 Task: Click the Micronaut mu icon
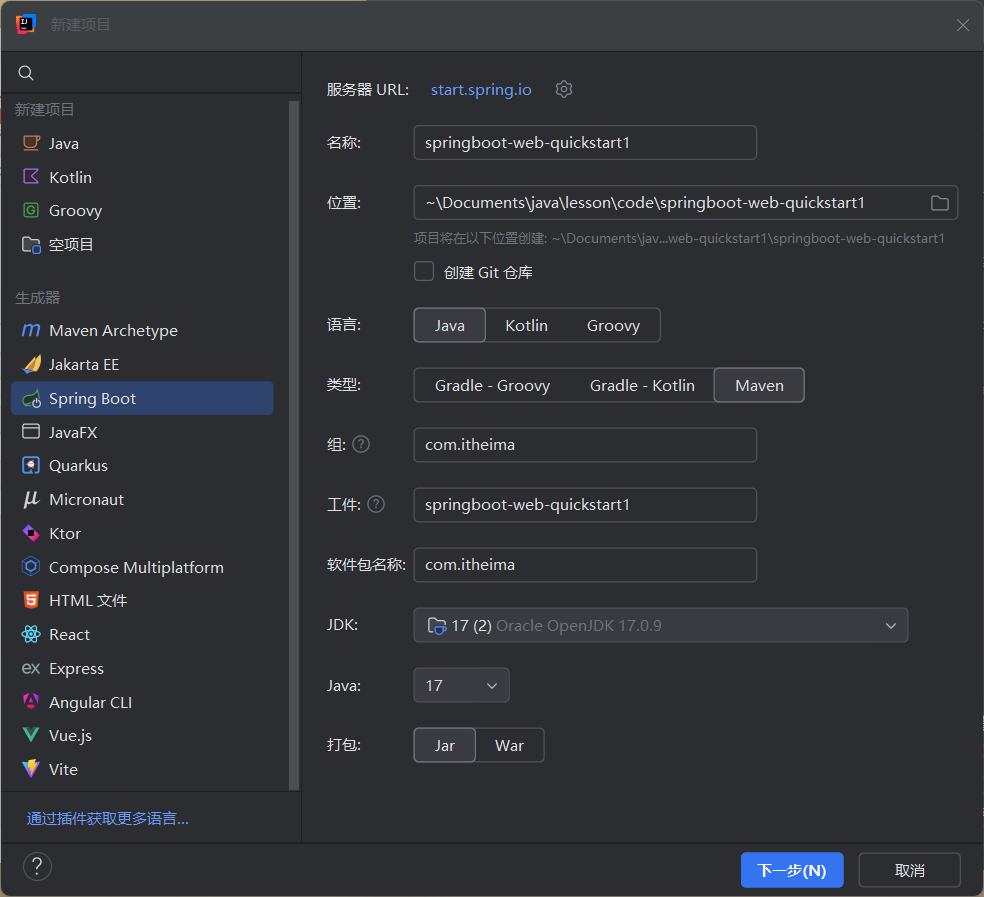[x=31, y=499]
